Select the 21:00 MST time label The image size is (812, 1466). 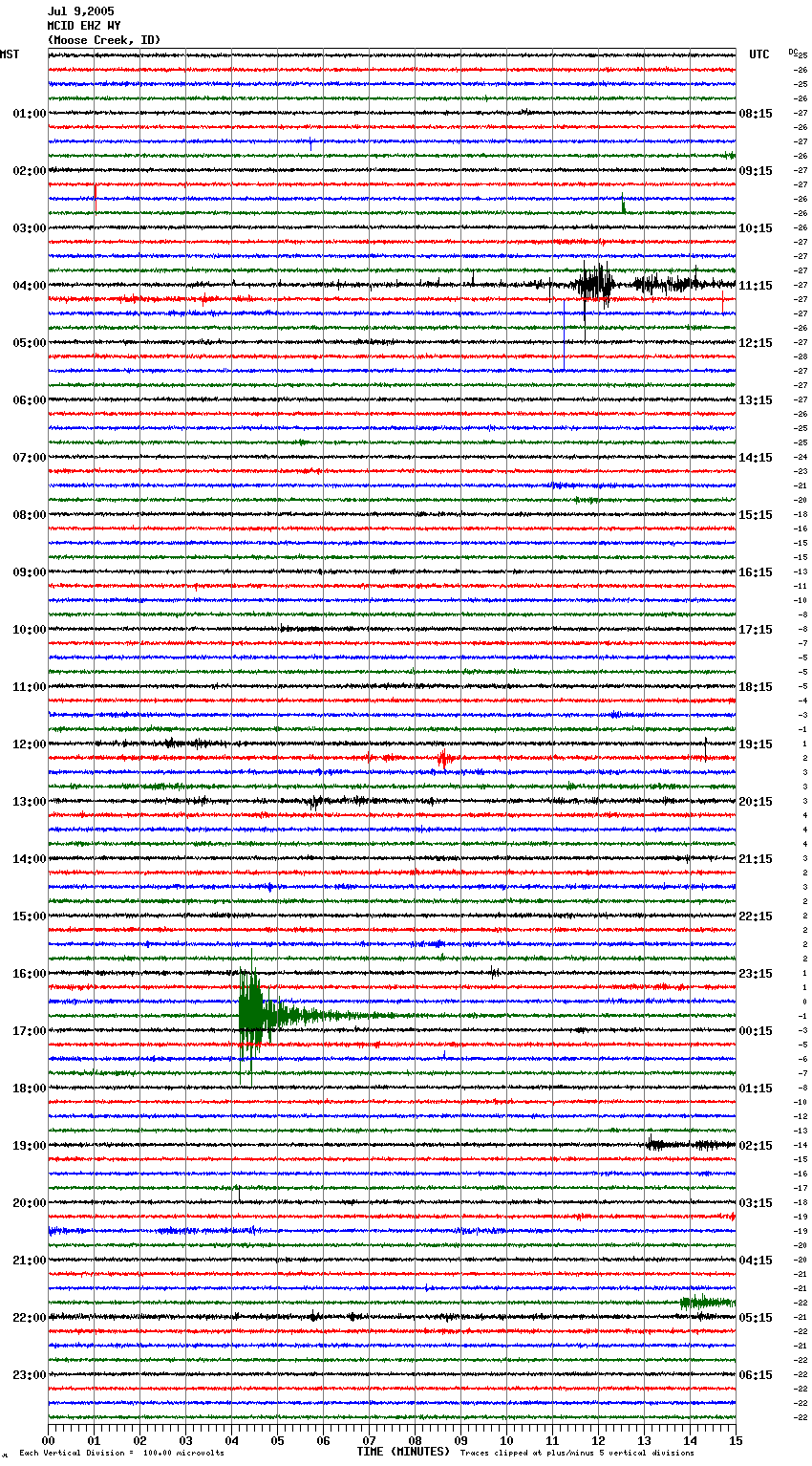tap(30, 1261)
